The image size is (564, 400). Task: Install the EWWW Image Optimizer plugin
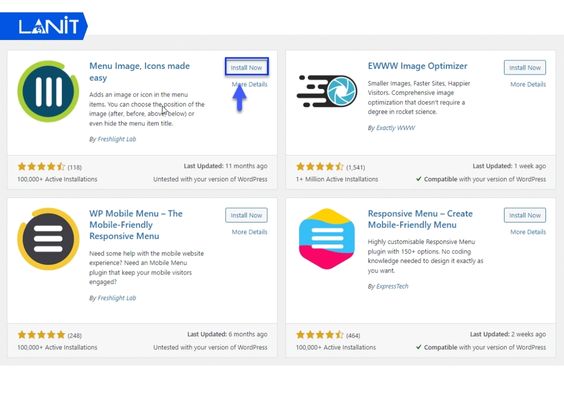point(525,67)
